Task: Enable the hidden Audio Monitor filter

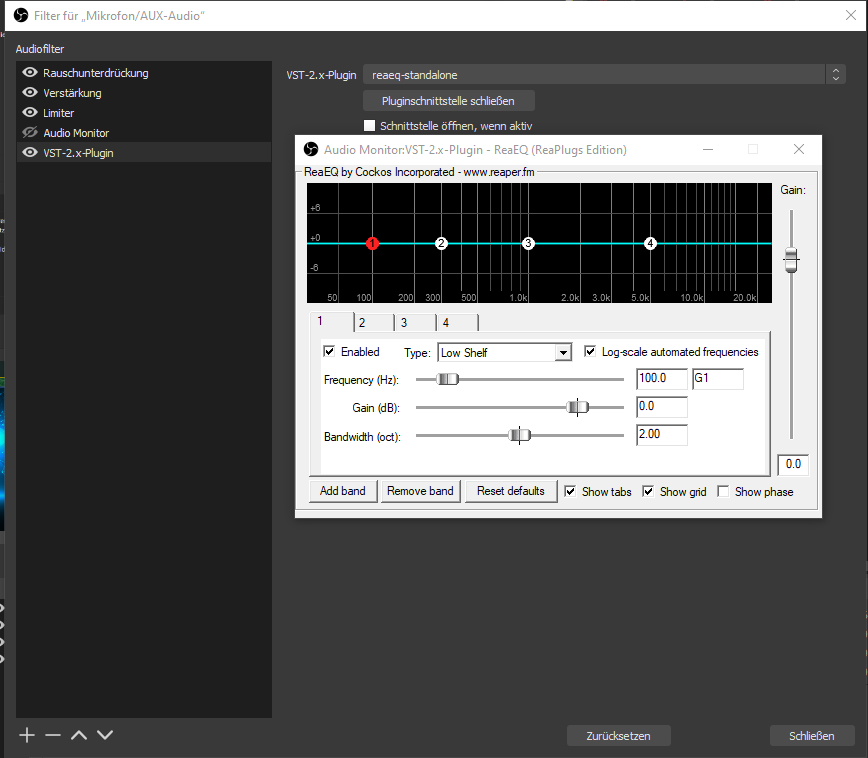Action: pyautogui.click(x=30, y=133)
